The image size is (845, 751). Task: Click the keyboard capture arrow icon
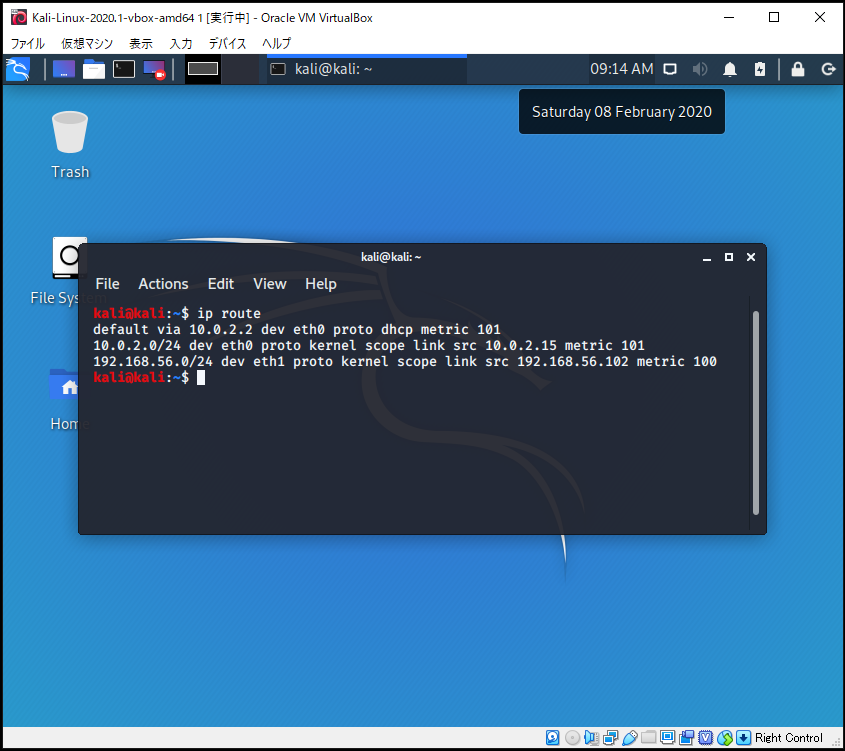coord(743,738)
